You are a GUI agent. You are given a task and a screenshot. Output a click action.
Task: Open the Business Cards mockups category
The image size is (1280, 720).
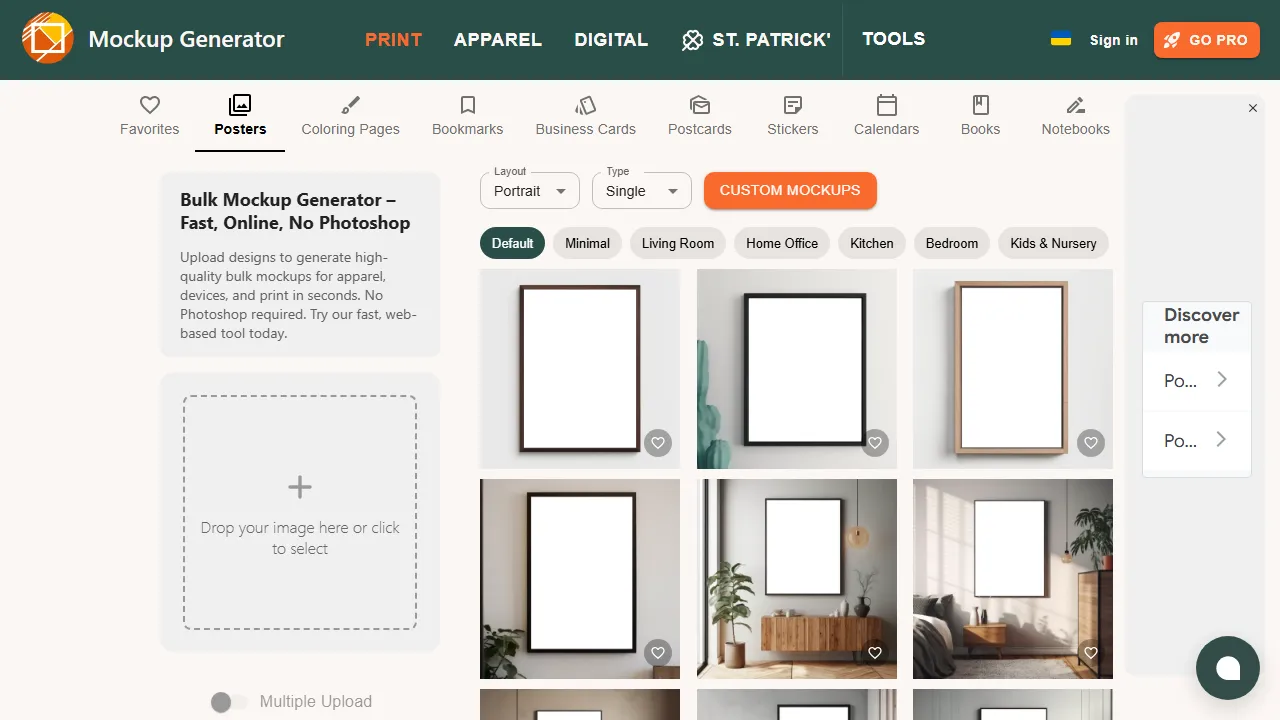[585, 114]
